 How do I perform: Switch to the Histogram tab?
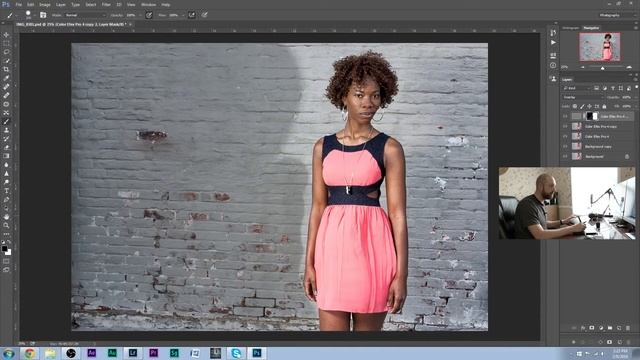tap(571, 28)
